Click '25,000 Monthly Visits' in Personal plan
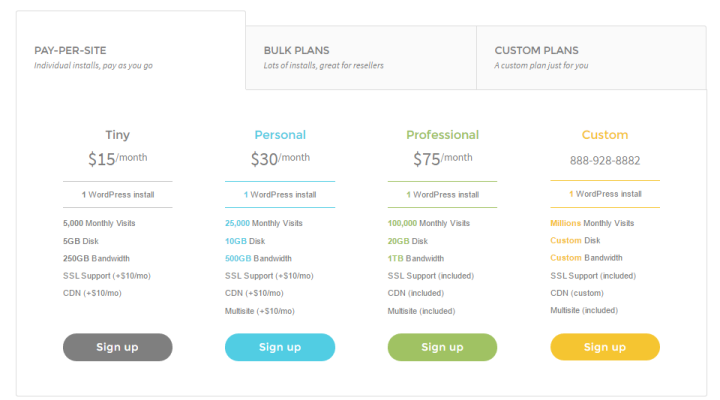The height and width of the screenshot is (400, 720). coord(264,223)
